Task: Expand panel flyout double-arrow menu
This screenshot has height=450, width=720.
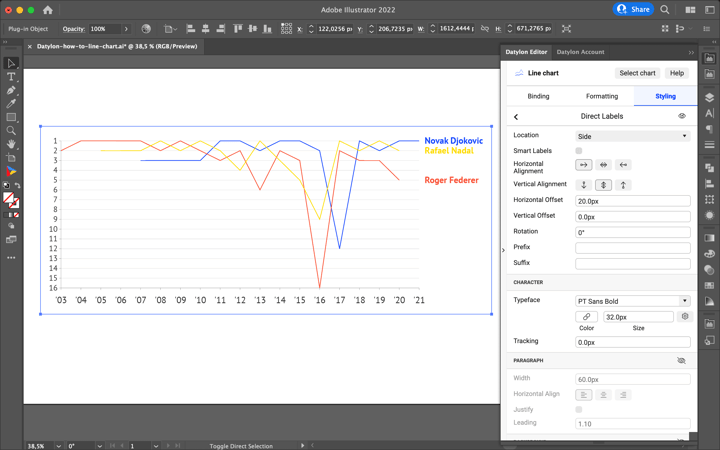Action: (x=691, y=52)
